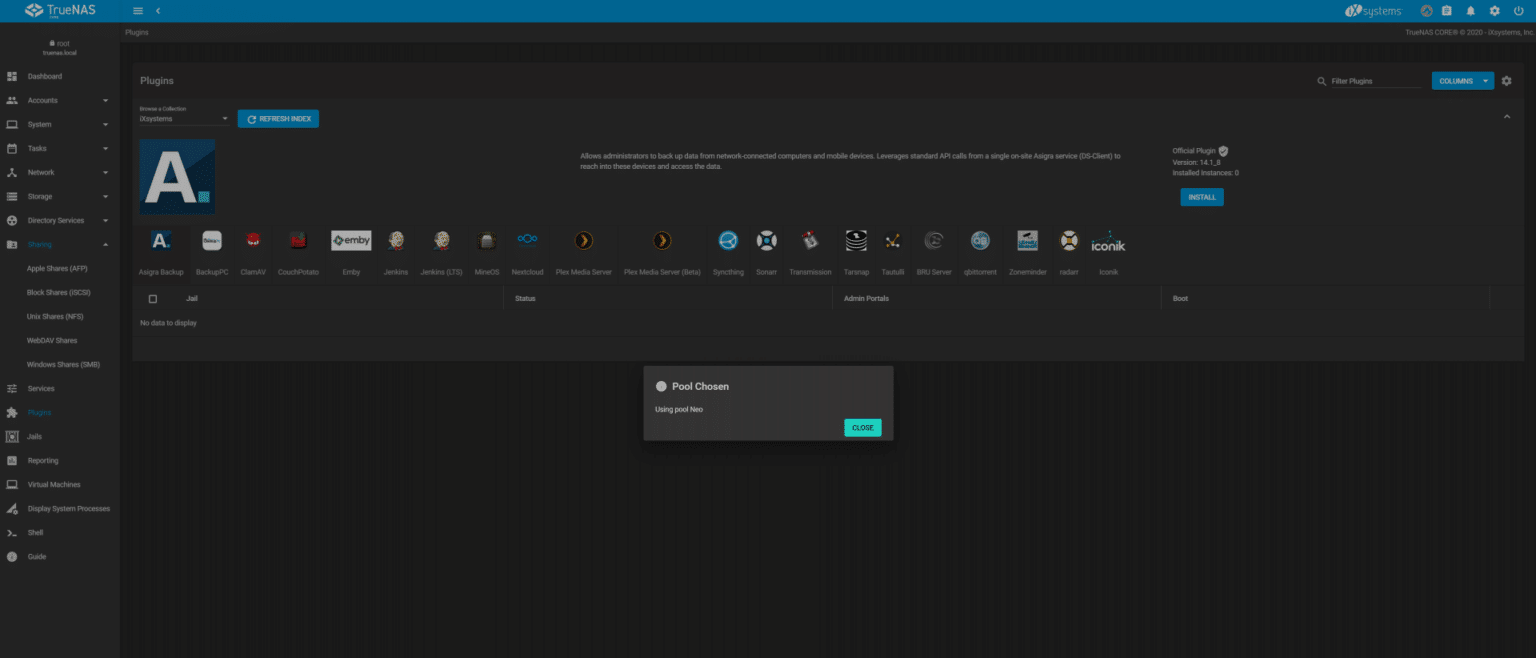This screenshot has width=1536, height=658.
Task: Select Plex Media Server (Beta) plugin
Action: point(662,240)
